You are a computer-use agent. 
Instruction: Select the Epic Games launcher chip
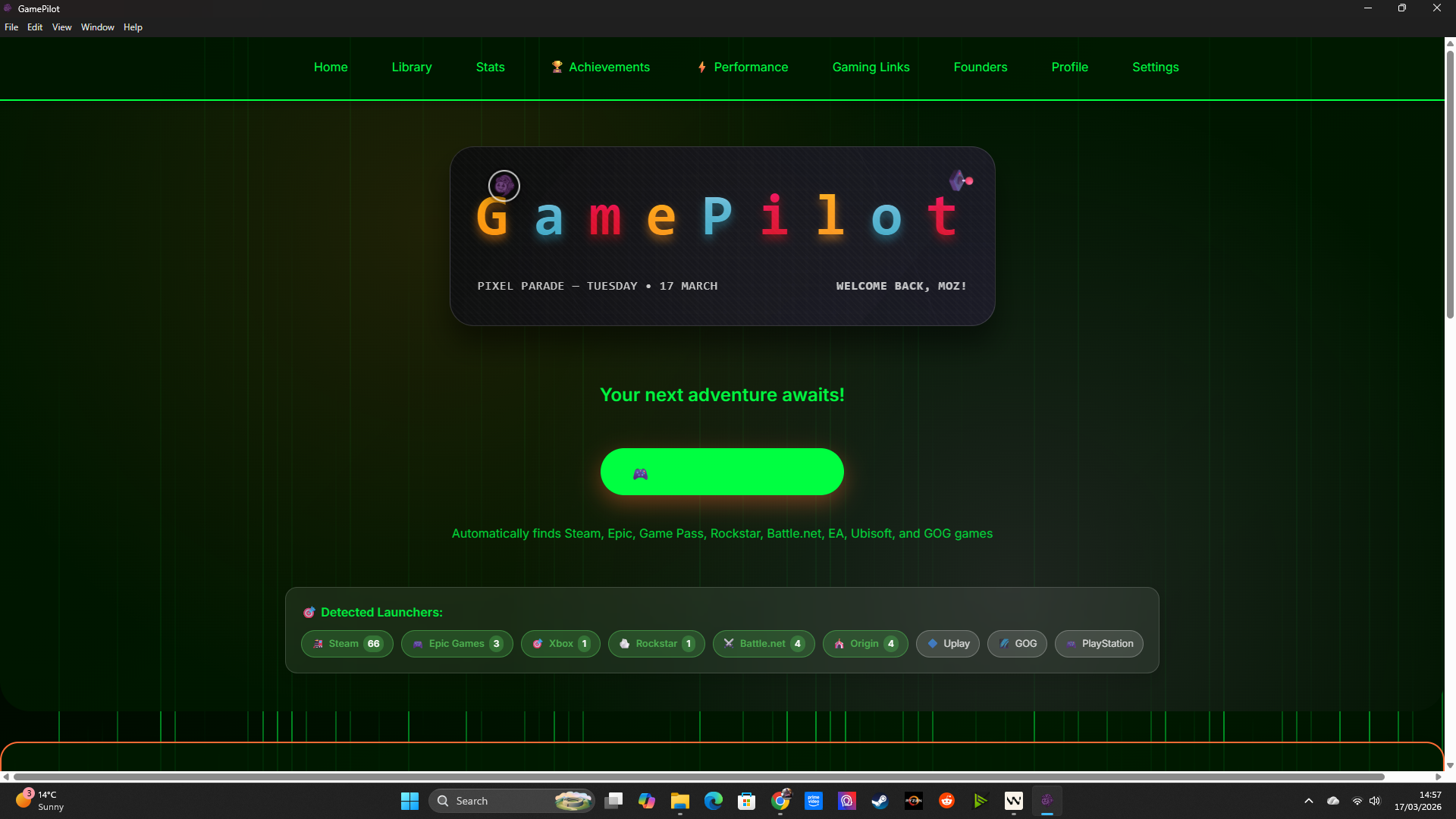(457, 644)
